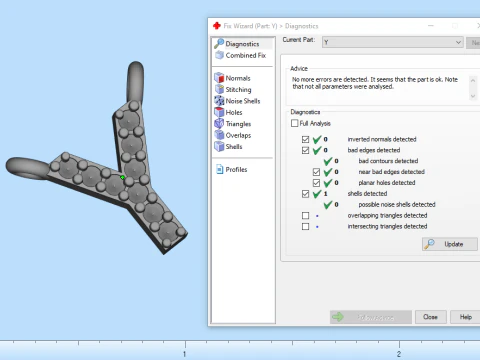480x360 pixels.
Task: Click 'possible noise shells detected' text
Action: [x=397, y=205]
